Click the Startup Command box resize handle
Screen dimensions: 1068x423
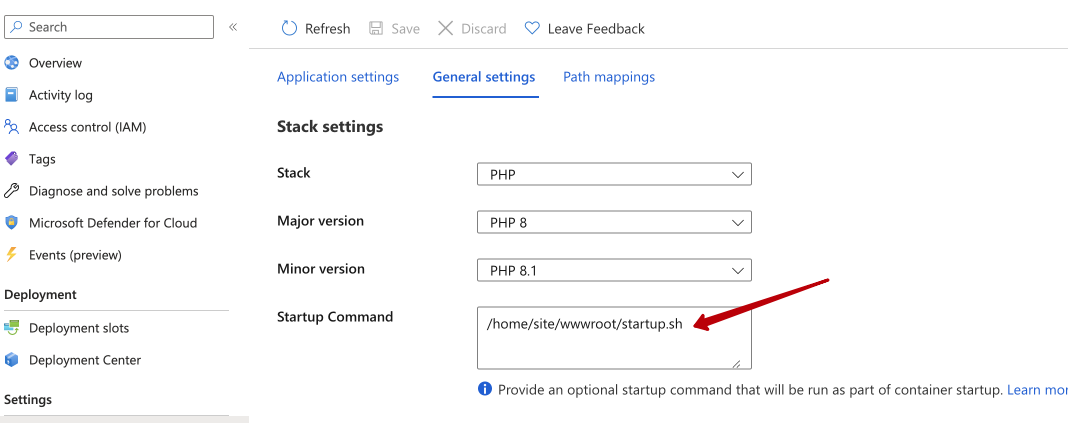pos(736,364)
